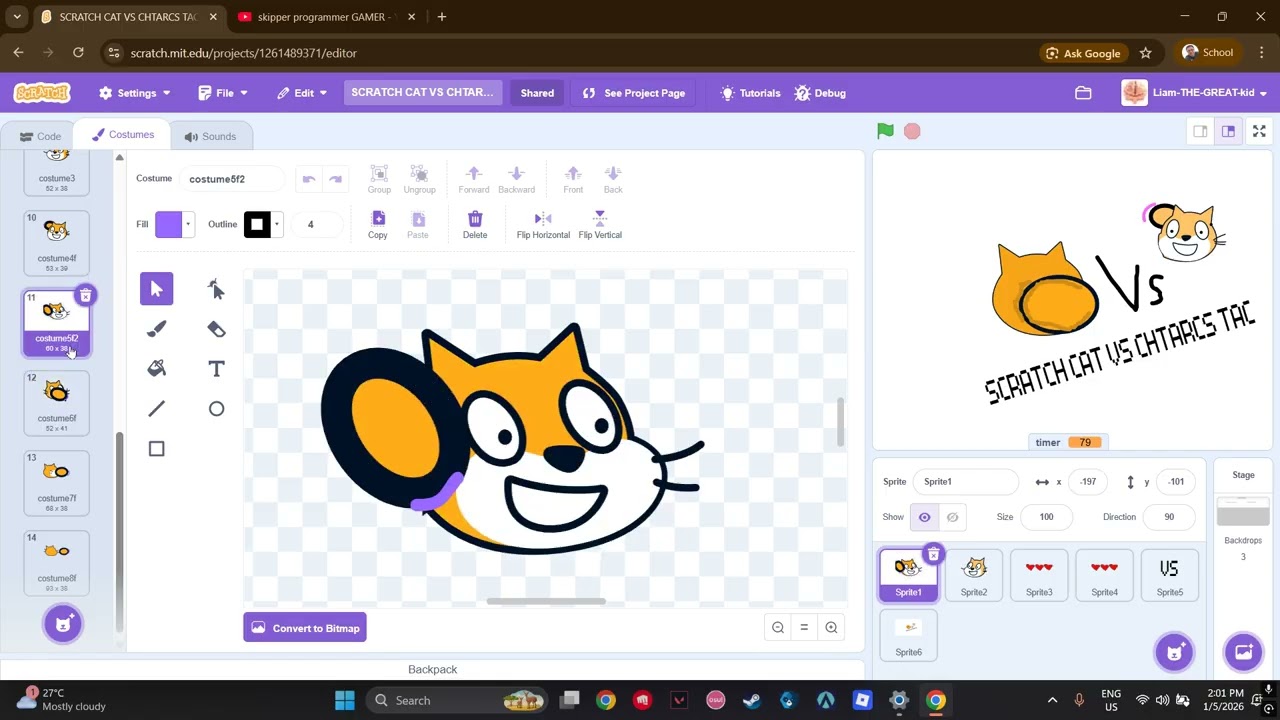
Task: Open Chrome tab search dropdown
Action: [17, 17]
